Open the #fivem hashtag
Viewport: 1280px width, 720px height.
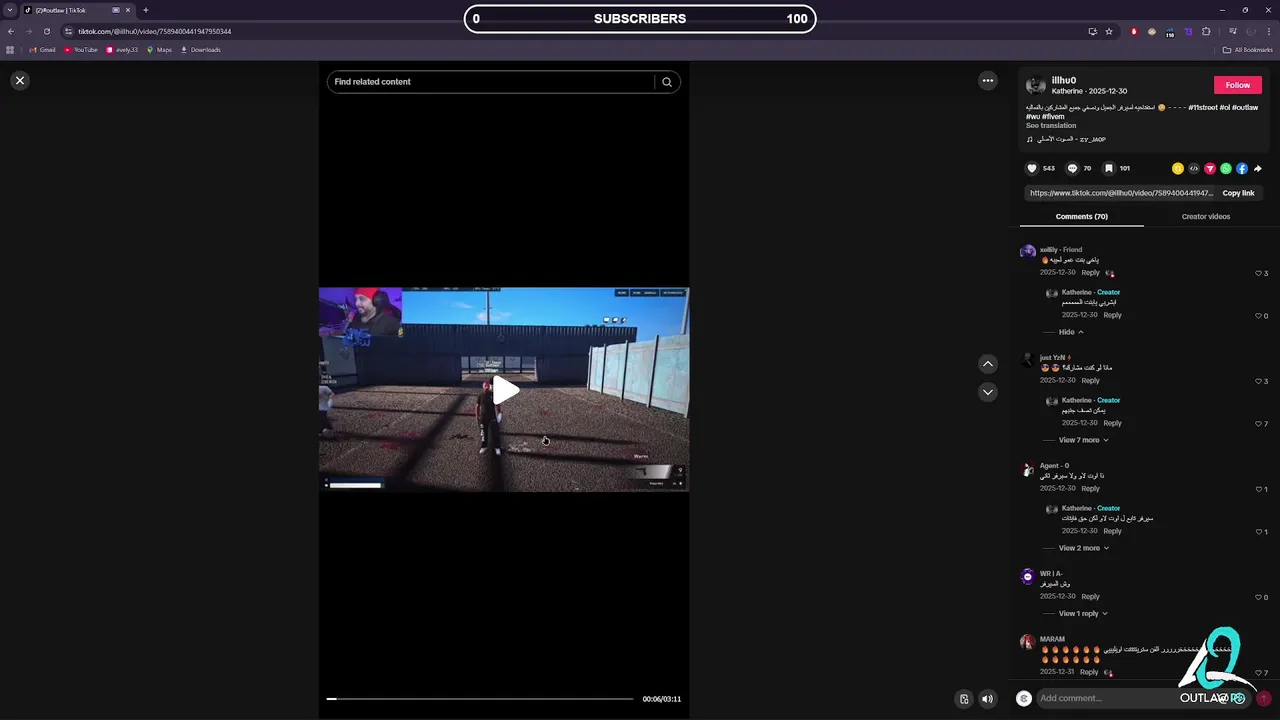(1053, 116)
